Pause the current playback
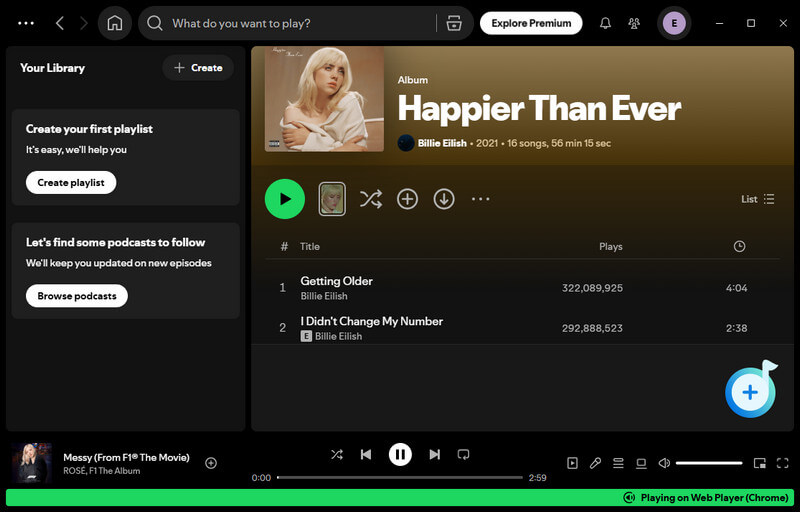 (400, 454)
